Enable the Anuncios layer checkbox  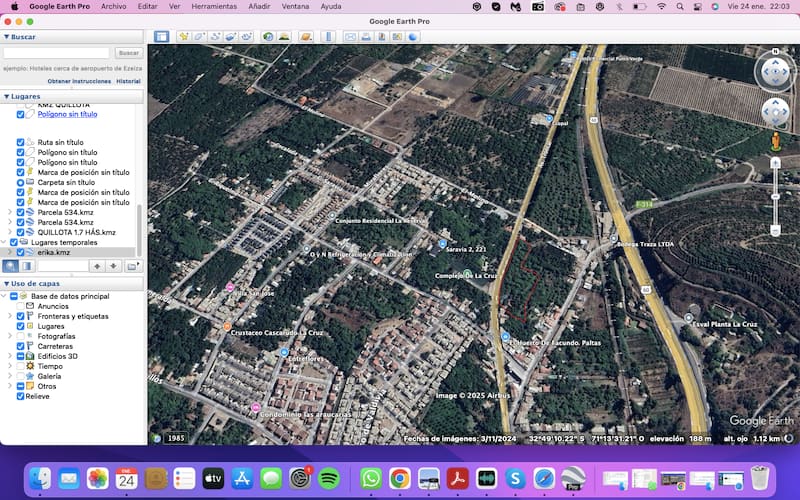coord(20,306)
